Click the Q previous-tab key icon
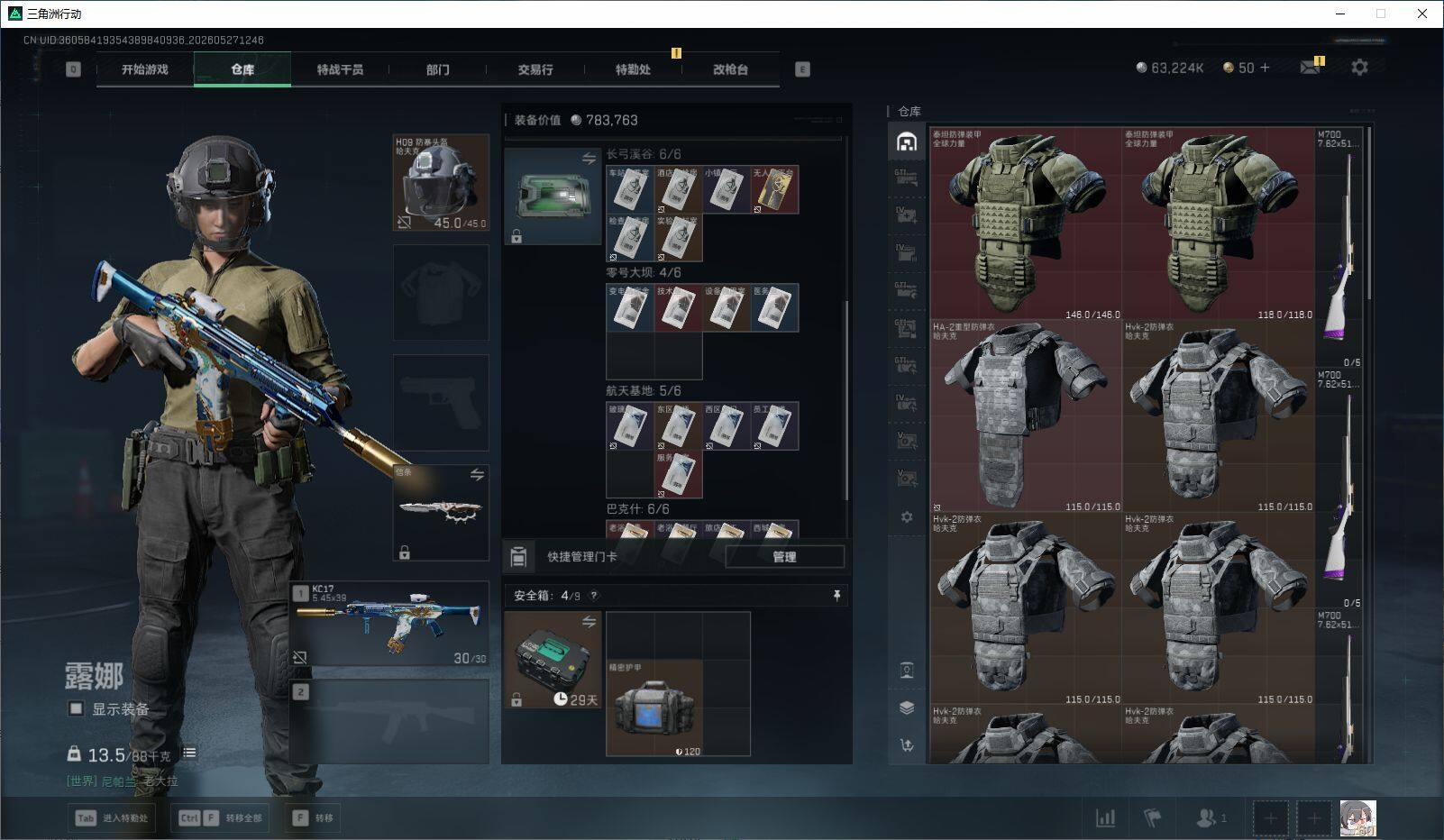Viewport: 1444px width, 840px height. [x=73, y=69]
